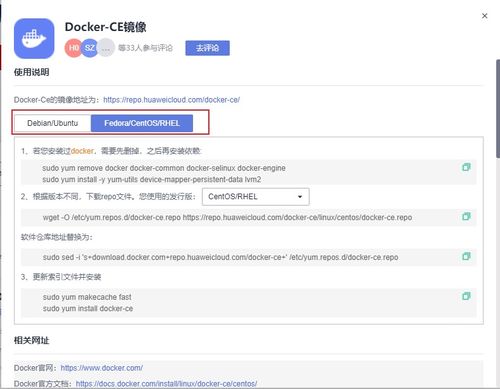Copy the yum remove docker commands
This screenshot has height=389, width=500.
[466, 167]
